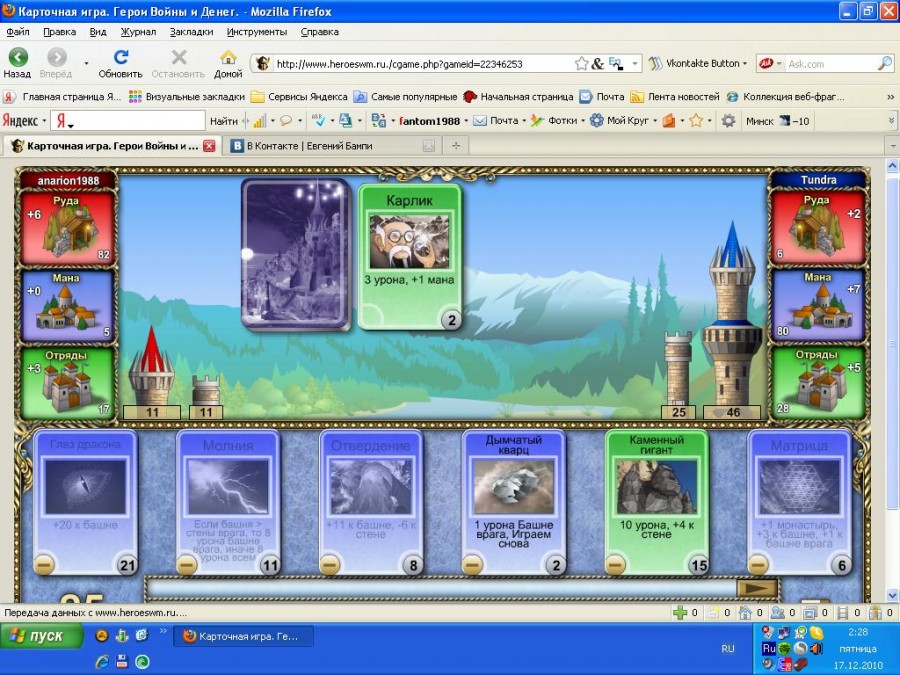Discard the Глаз дракона card via minus button
Viewport: 900px width, 675px height.
point(45,566)
